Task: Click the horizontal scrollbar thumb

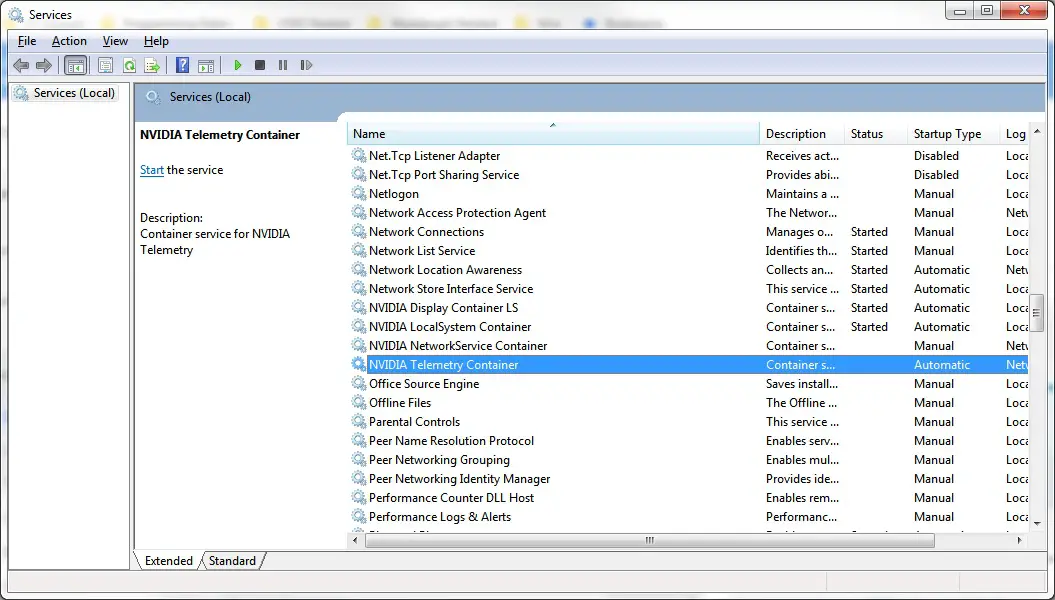Action: pyautogui.click(x=649, y=540)
